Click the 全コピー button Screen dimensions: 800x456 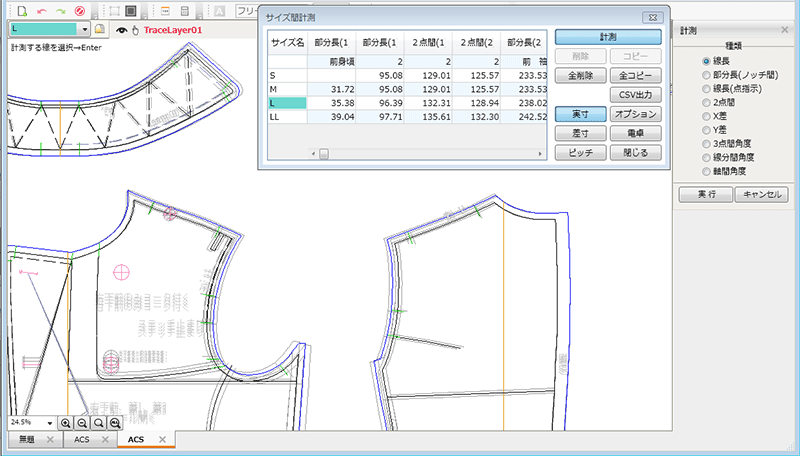coord(636,75)
